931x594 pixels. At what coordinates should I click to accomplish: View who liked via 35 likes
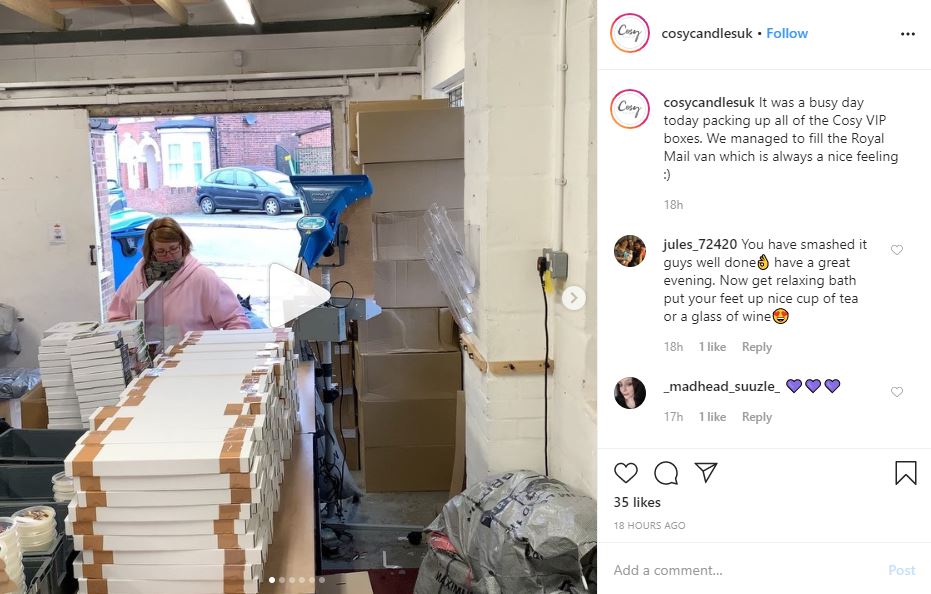point(637,503)
